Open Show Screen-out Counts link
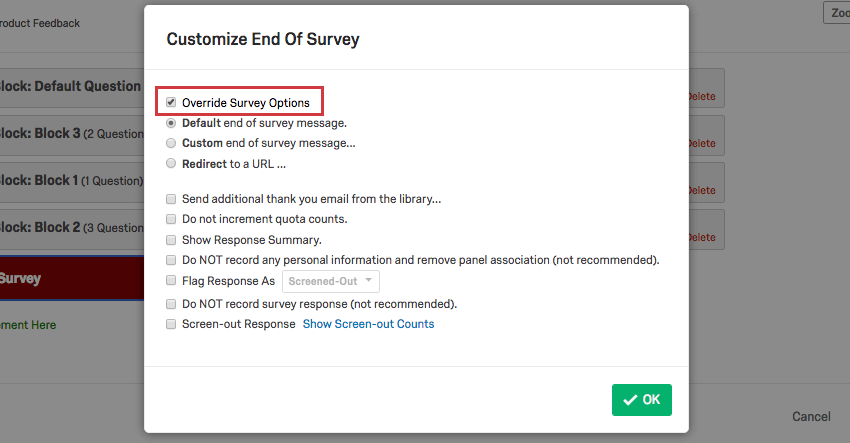The width and height of the screenshot is (850, 443). [368, 324]
